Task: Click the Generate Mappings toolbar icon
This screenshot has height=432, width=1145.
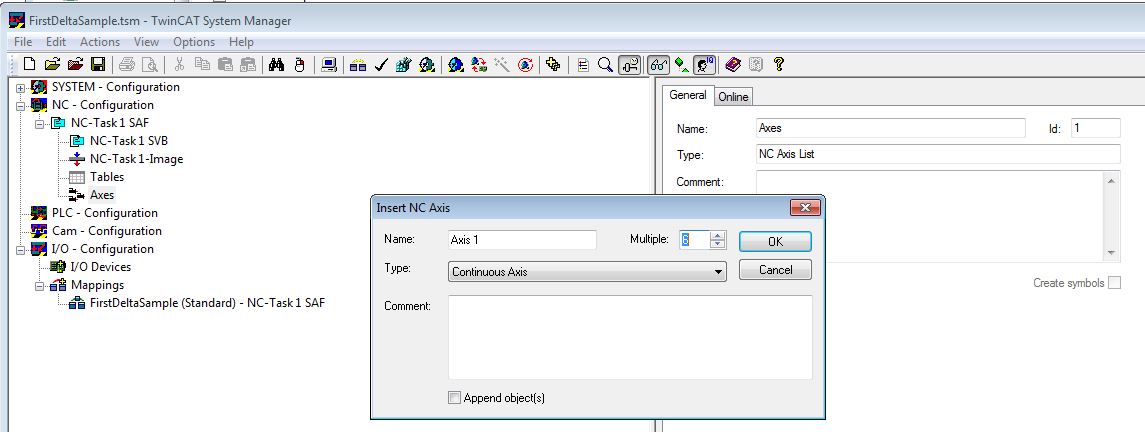Action: point(357,65)
